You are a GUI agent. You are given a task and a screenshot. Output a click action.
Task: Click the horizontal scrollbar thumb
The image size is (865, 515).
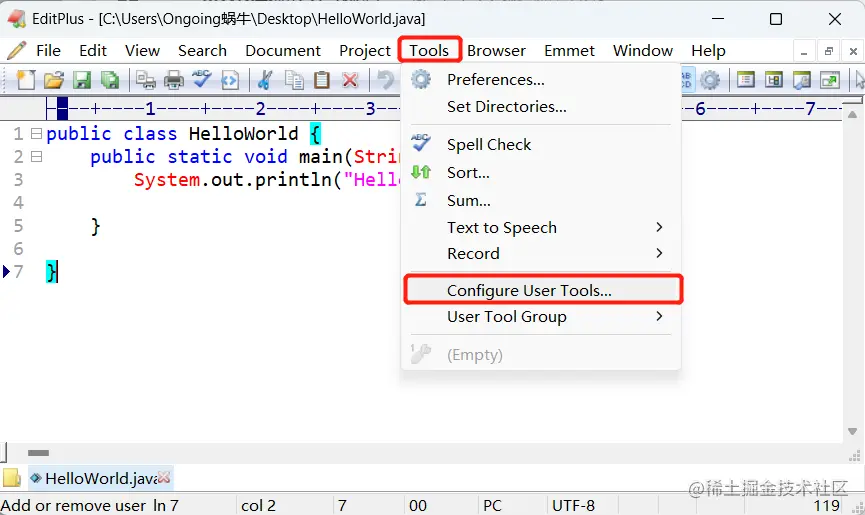(38, 453)
